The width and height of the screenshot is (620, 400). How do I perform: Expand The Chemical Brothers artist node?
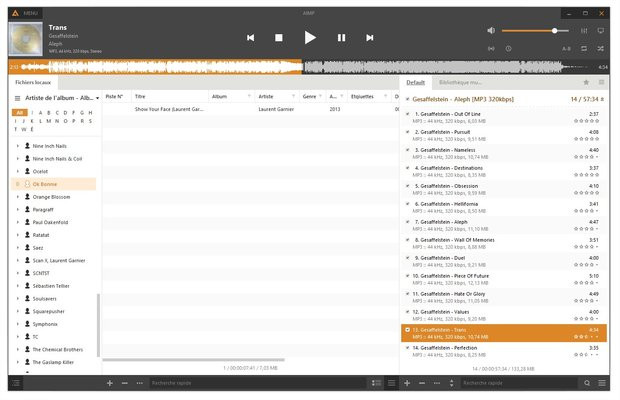pyautogui.click(x=17, y=349)
